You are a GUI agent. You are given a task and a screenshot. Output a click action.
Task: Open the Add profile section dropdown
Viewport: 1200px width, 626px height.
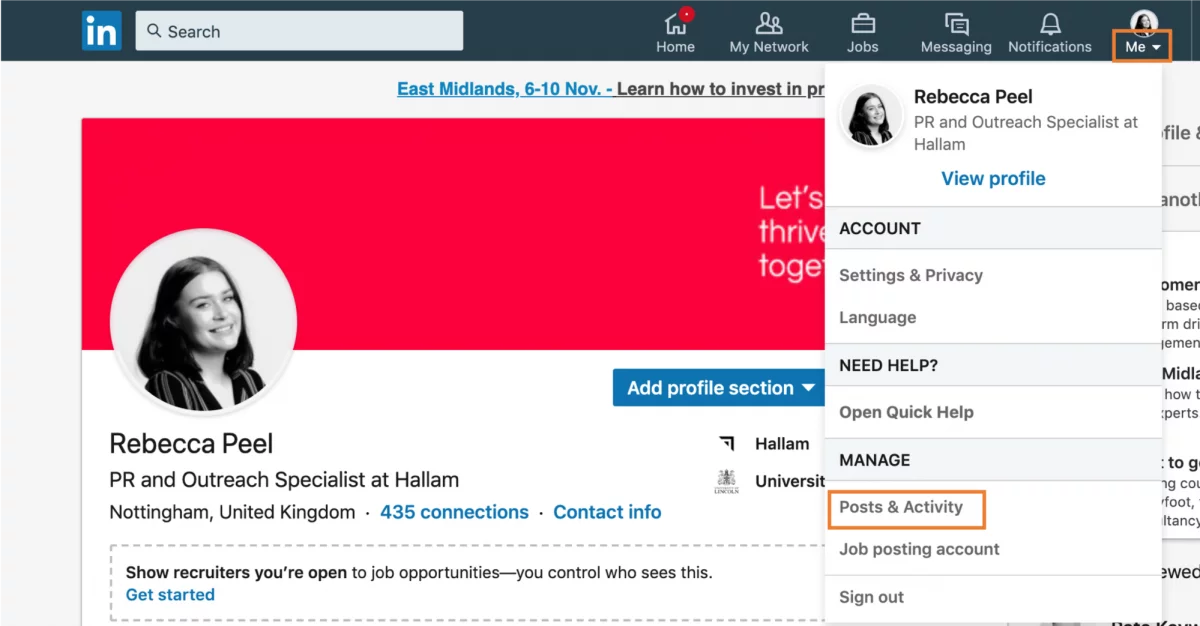719,387
